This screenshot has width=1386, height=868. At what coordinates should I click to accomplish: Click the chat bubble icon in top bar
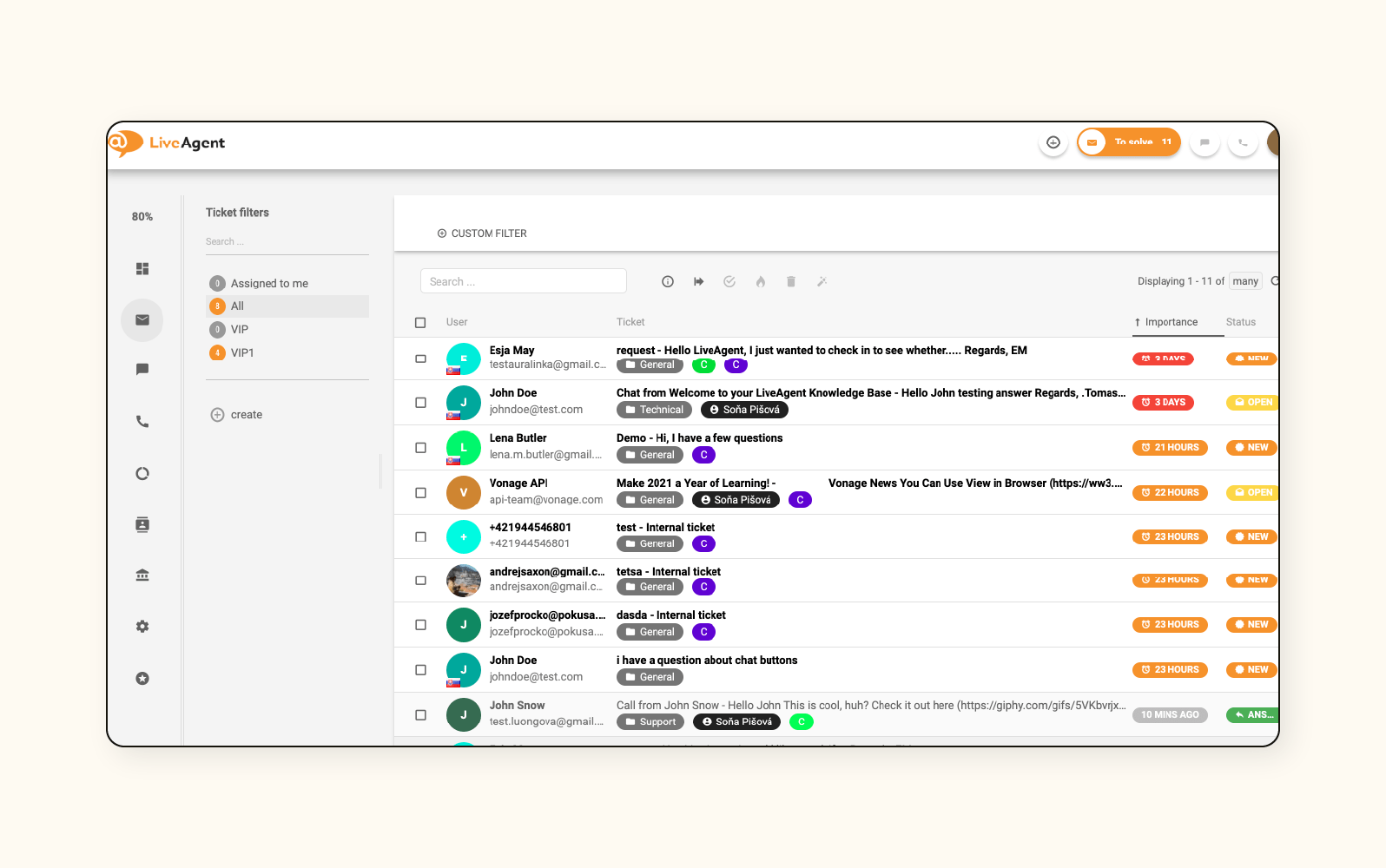pos(1204,142)
